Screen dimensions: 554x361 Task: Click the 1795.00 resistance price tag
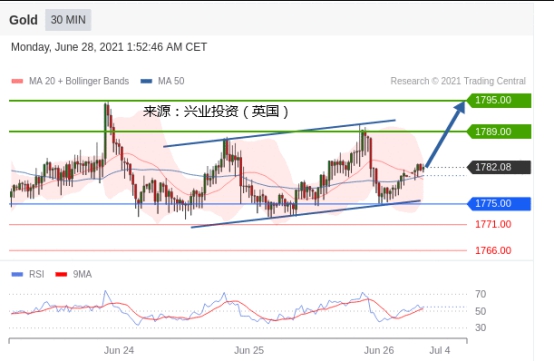(499, 100)
